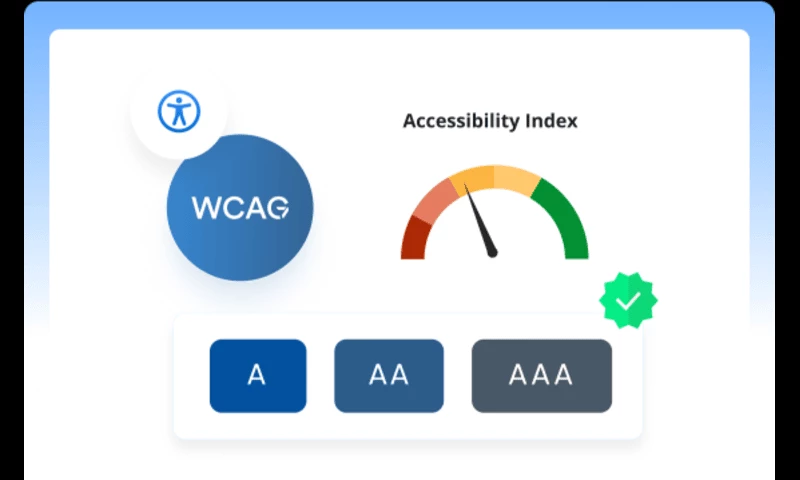Choose the AA conformance level button
This screenshot has height=480, width=800.
(x=389, y=376)
